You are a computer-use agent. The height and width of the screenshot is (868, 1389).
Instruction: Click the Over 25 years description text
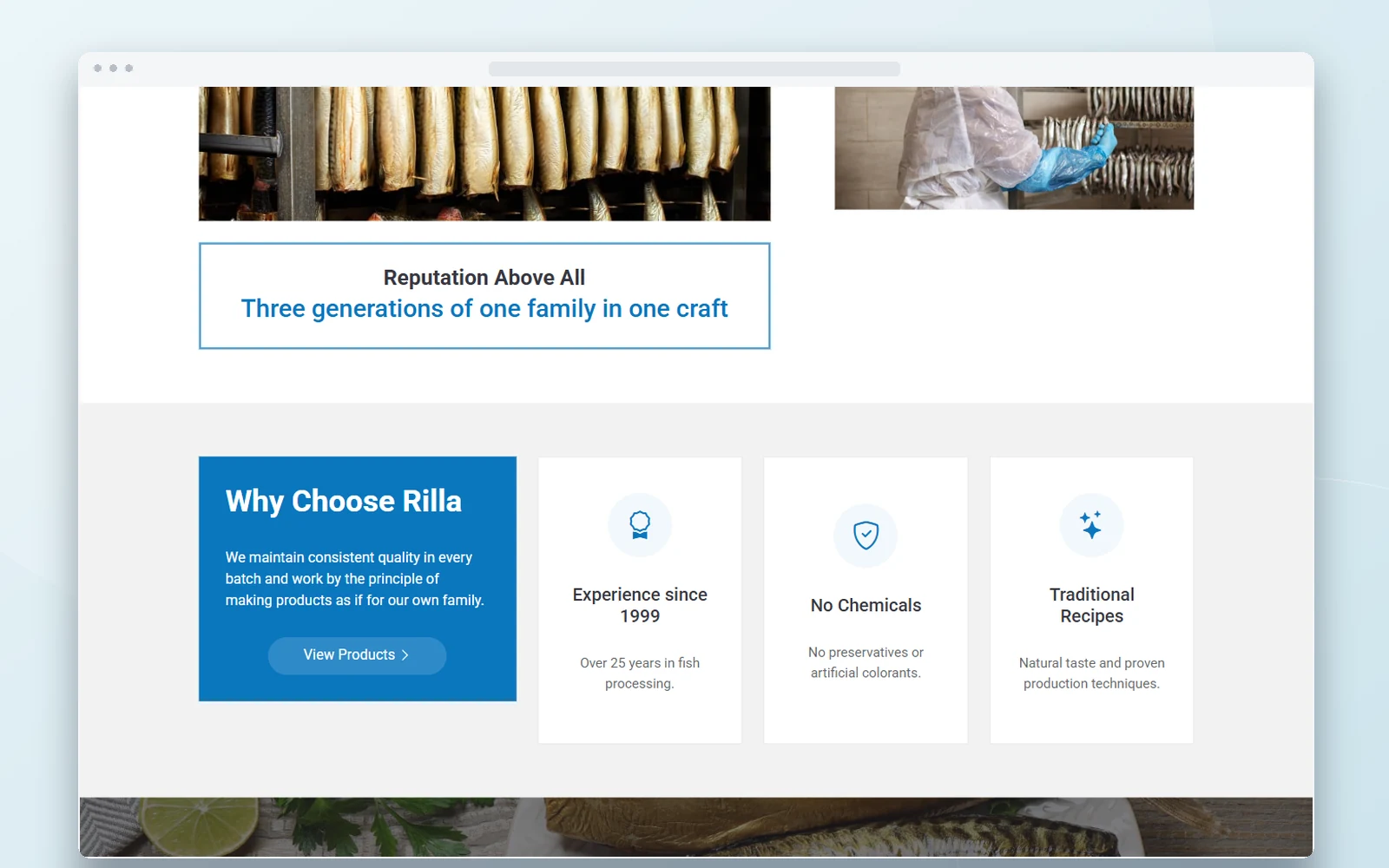640,673
